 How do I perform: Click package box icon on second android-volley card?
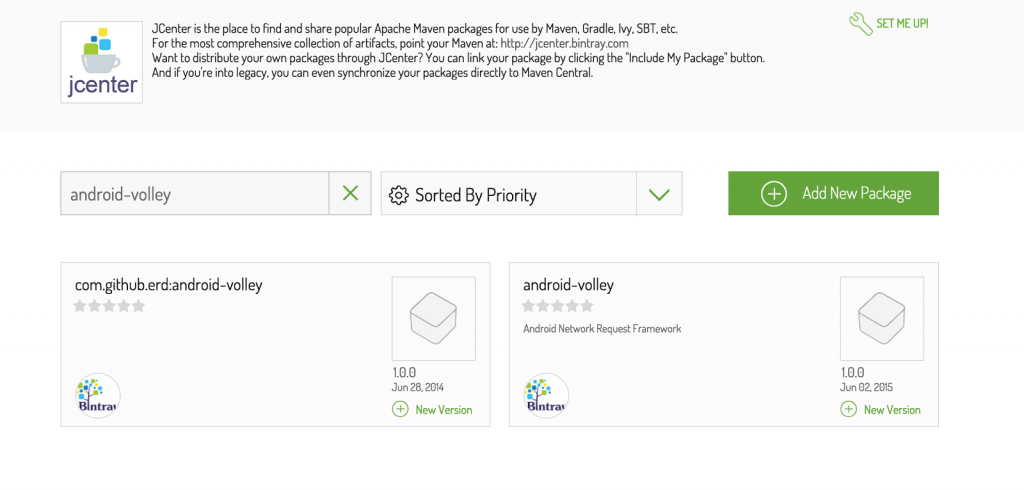[881, 319]
